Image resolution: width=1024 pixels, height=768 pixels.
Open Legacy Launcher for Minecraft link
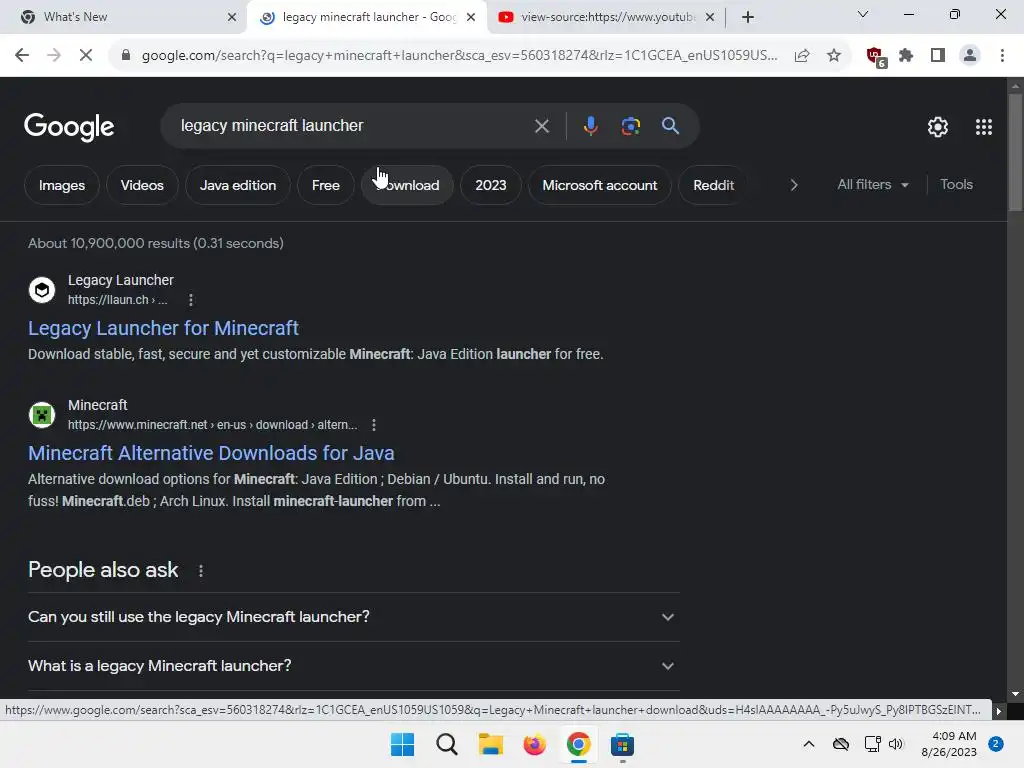[163, 328]
